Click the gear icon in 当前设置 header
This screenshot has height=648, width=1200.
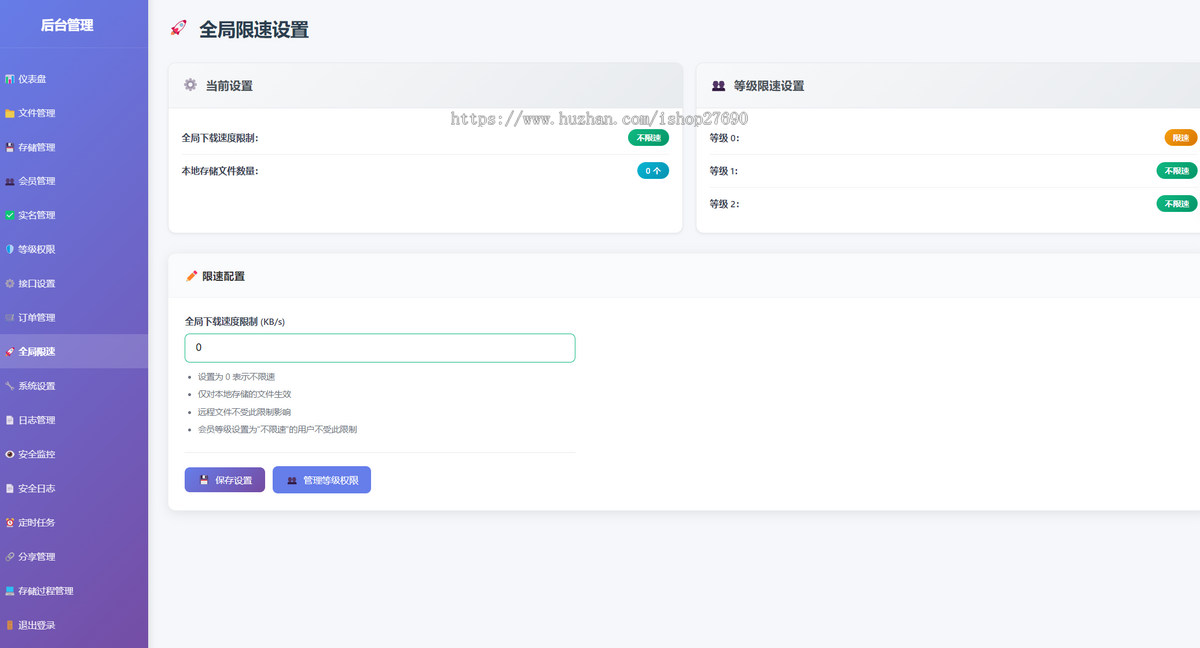pyautogui.click(x=190, y=85)
